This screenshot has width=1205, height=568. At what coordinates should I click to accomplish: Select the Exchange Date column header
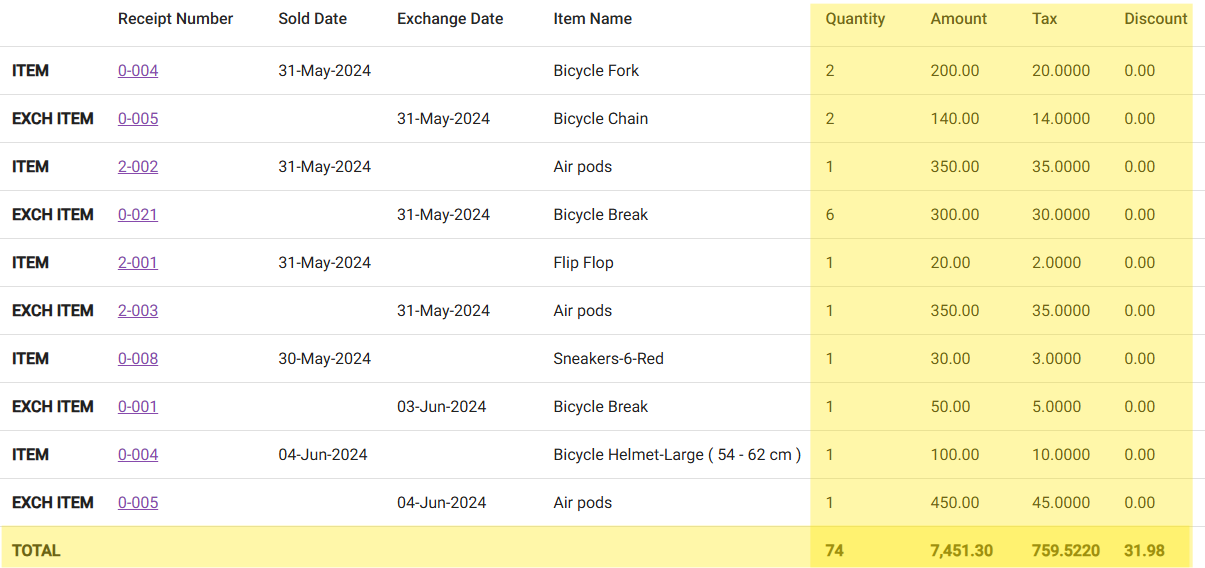[450, 19]
